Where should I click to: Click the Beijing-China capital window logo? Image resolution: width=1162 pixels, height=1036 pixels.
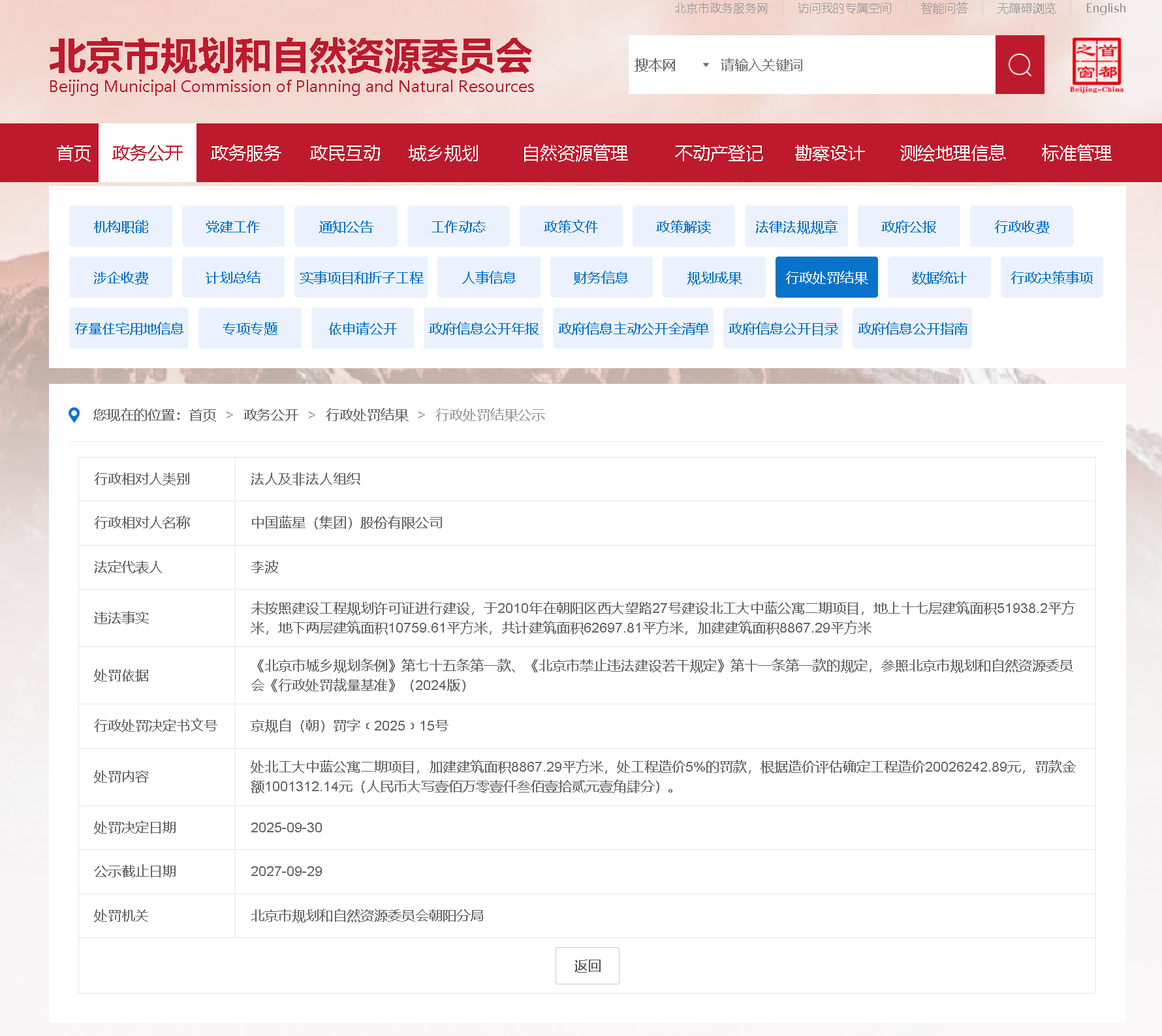click(1096, 65)
